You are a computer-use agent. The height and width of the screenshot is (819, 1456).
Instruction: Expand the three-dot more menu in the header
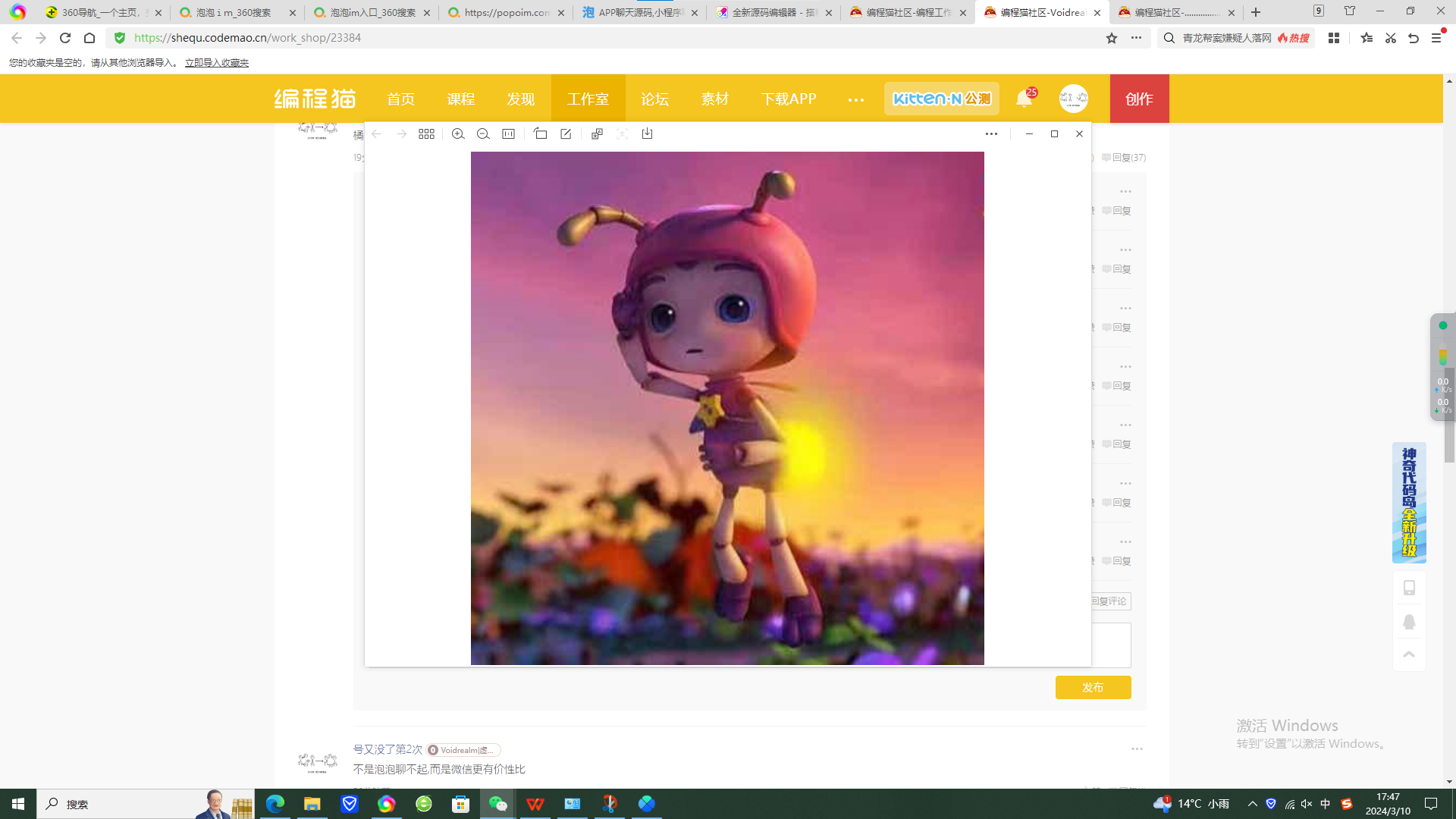tap(856, 100)
